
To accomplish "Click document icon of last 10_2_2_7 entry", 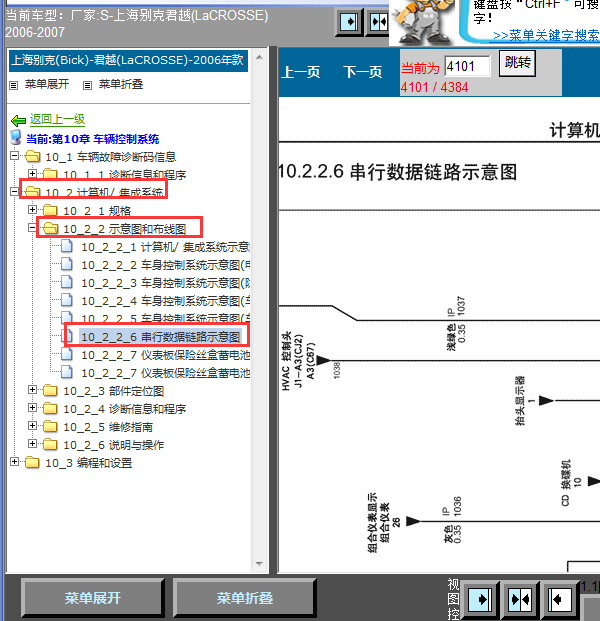I will point(67,372).
